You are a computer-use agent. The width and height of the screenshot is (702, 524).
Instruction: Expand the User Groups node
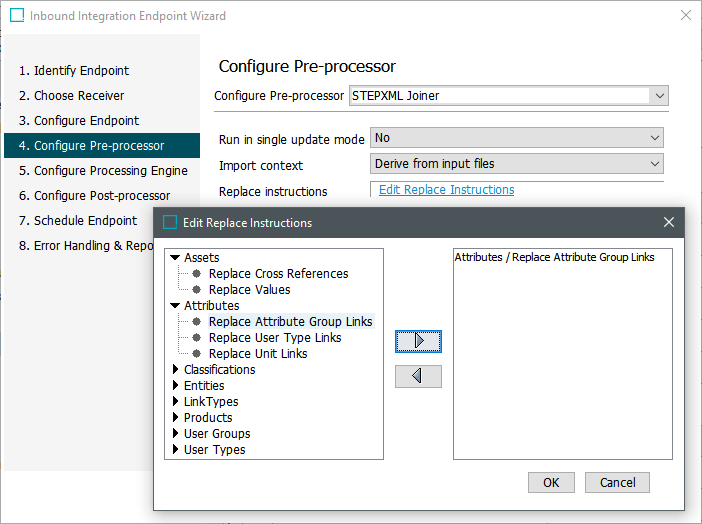coord(176,434)
